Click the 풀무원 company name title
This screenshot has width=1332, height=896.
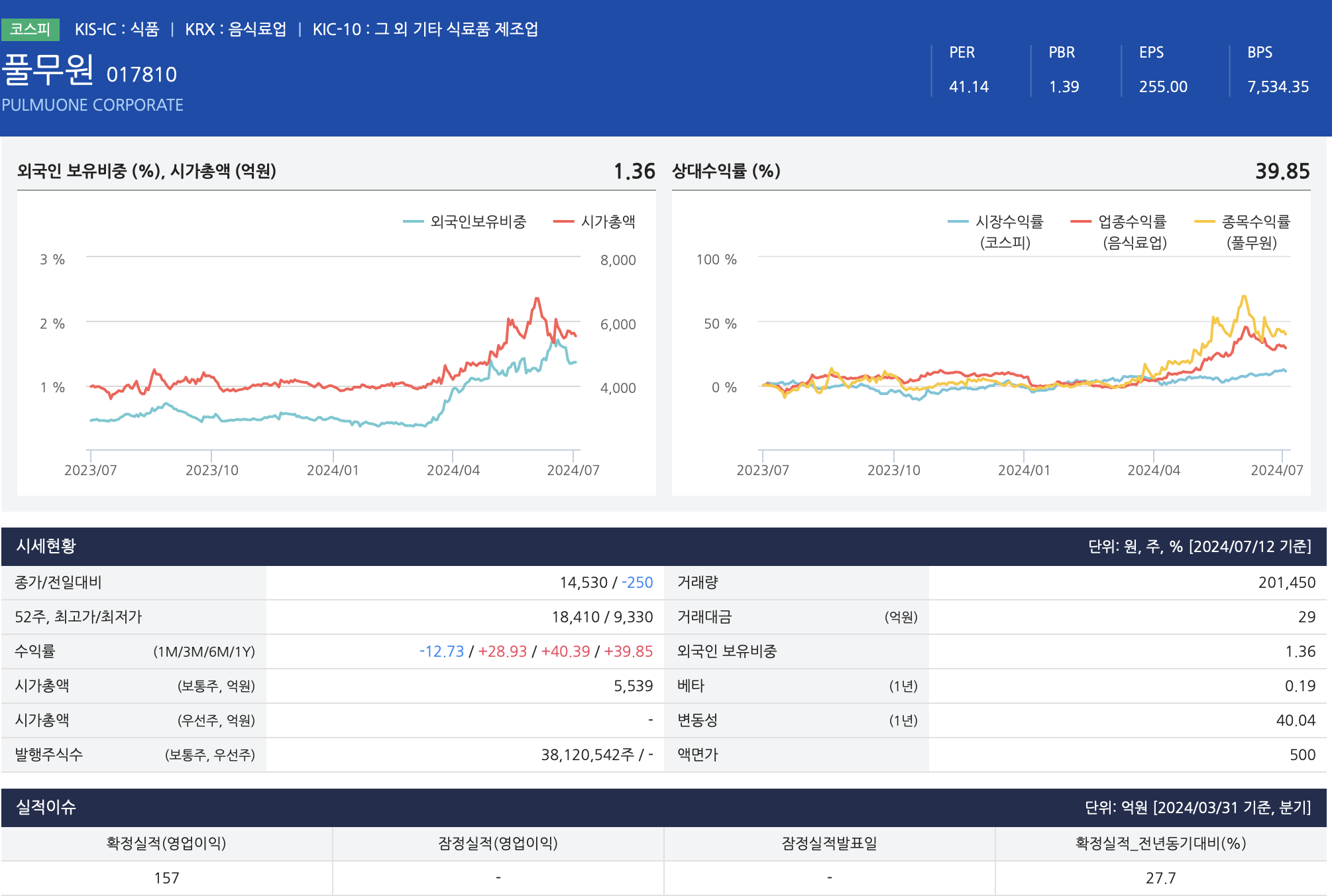(x=48, y=70)
